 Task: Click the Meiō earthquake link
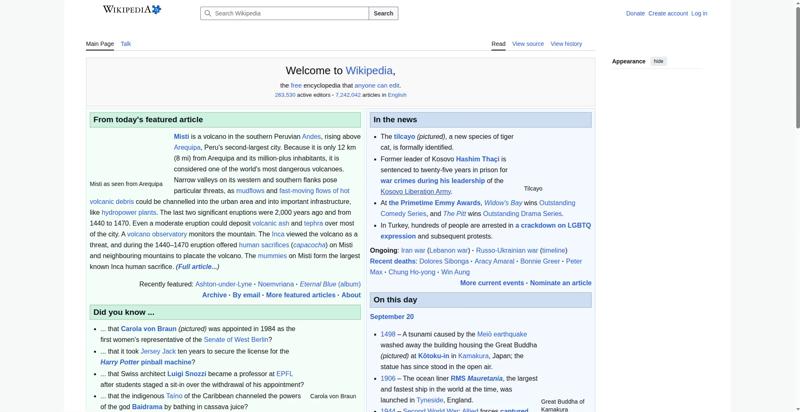502,334
